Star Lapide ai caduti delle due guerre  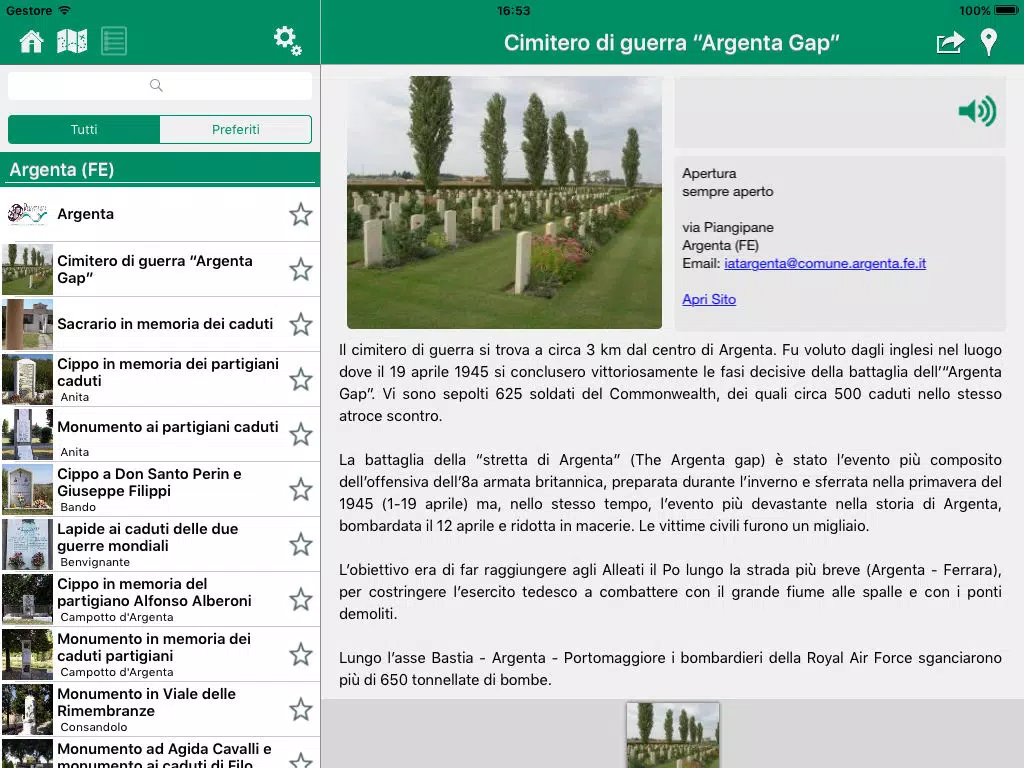[300, 544]
